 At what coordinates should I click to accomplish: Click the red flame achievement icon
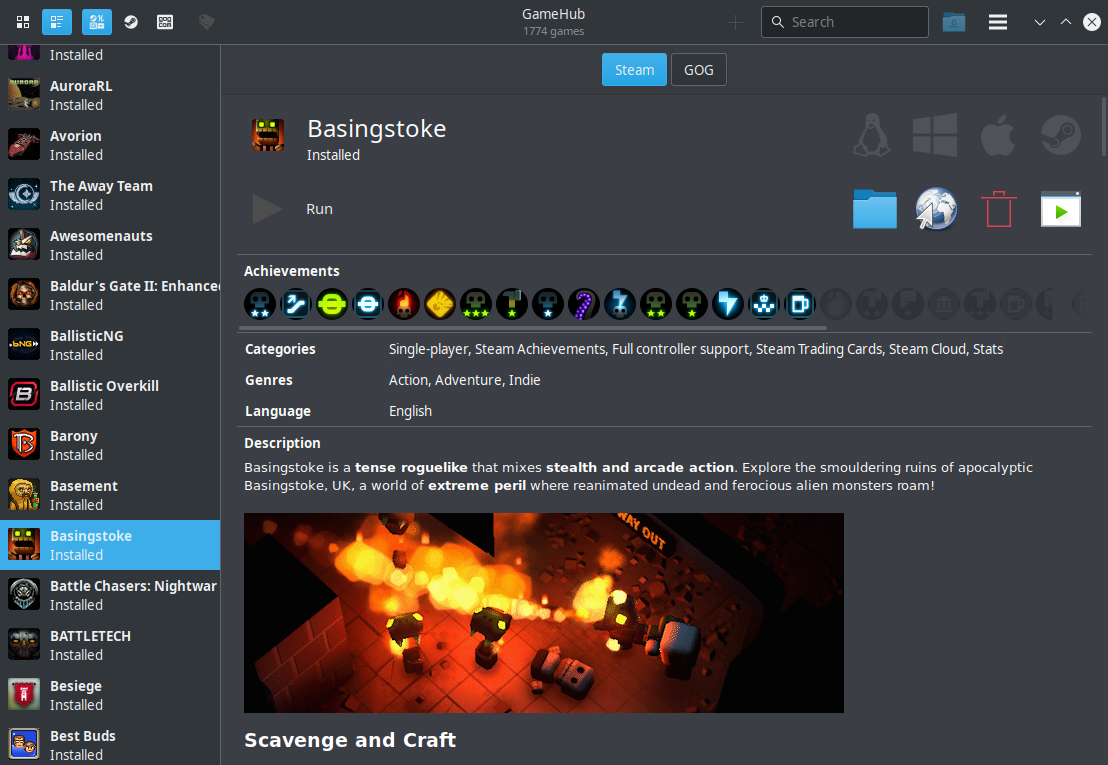[404, 304]
